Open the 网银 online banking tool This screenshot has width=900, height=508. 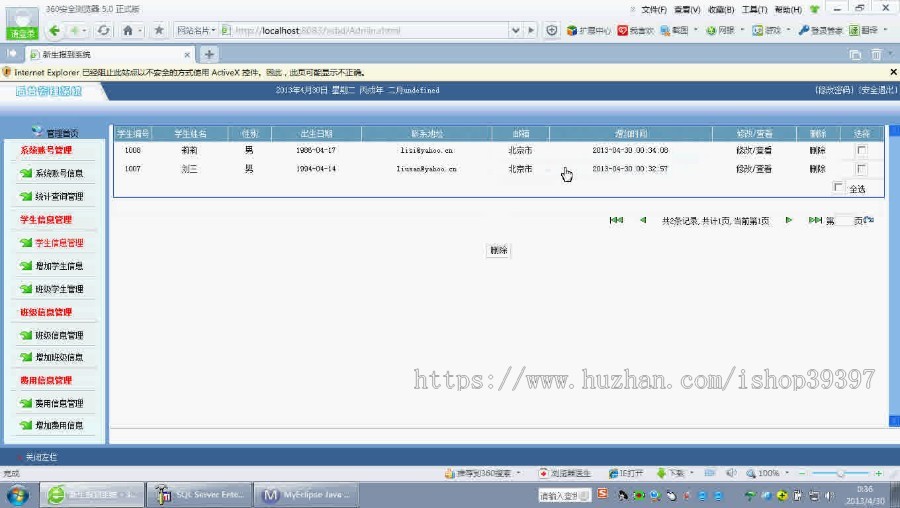pos(720,30)
